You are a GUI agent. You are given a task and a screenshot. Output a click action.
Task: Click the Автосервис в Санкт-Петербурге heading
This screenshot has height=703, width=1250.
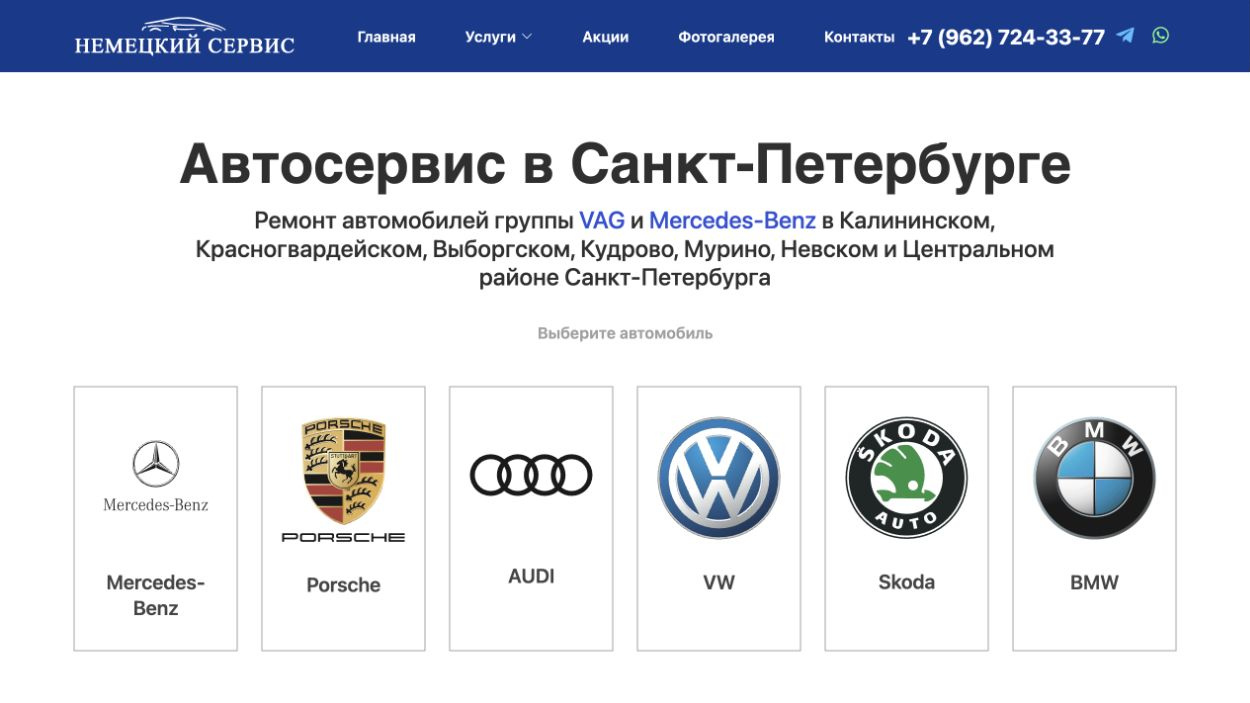click(x=625, y=164)
